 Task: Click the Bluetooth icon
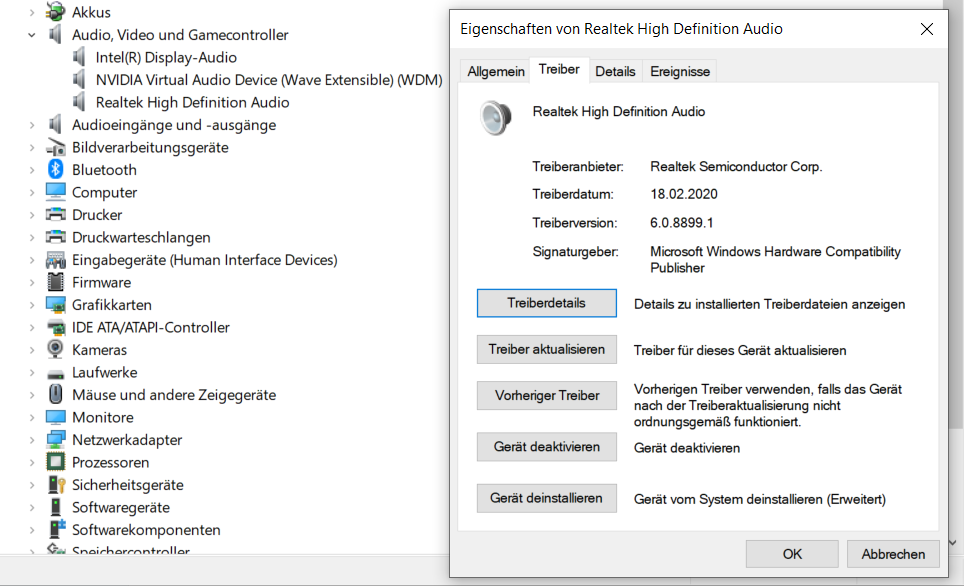click(55, 170)
